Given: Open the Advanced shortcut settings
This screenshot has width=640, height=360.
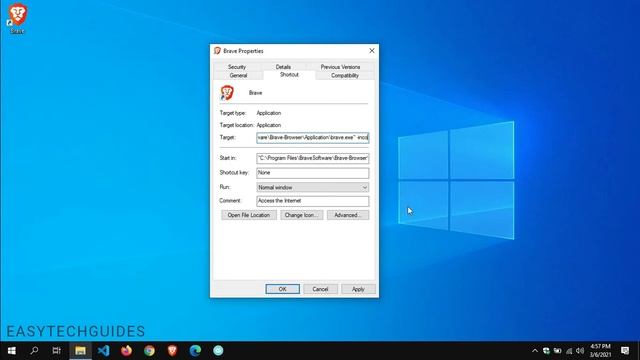Looking at the screenshot, I should coord(348,215).
